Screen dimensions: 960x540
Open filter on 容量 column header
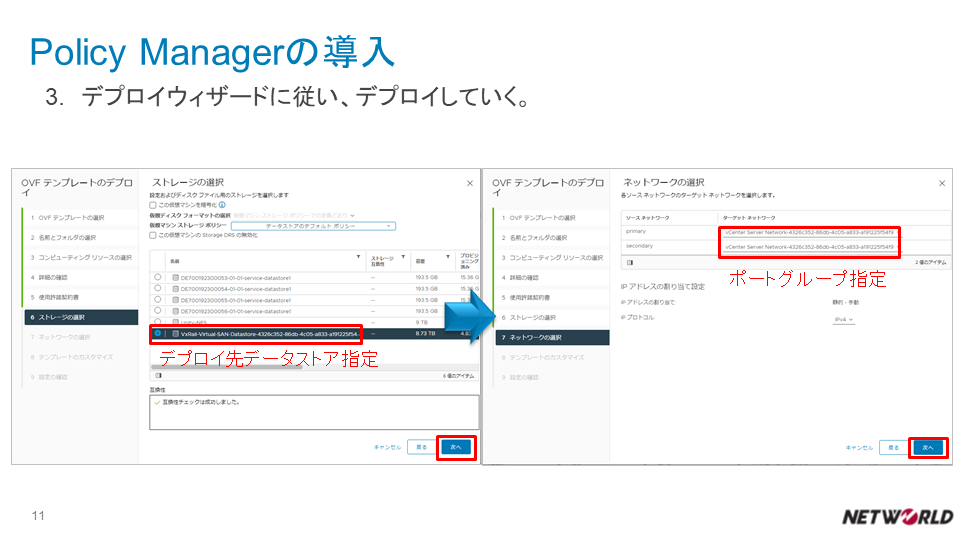pos(448,257)
